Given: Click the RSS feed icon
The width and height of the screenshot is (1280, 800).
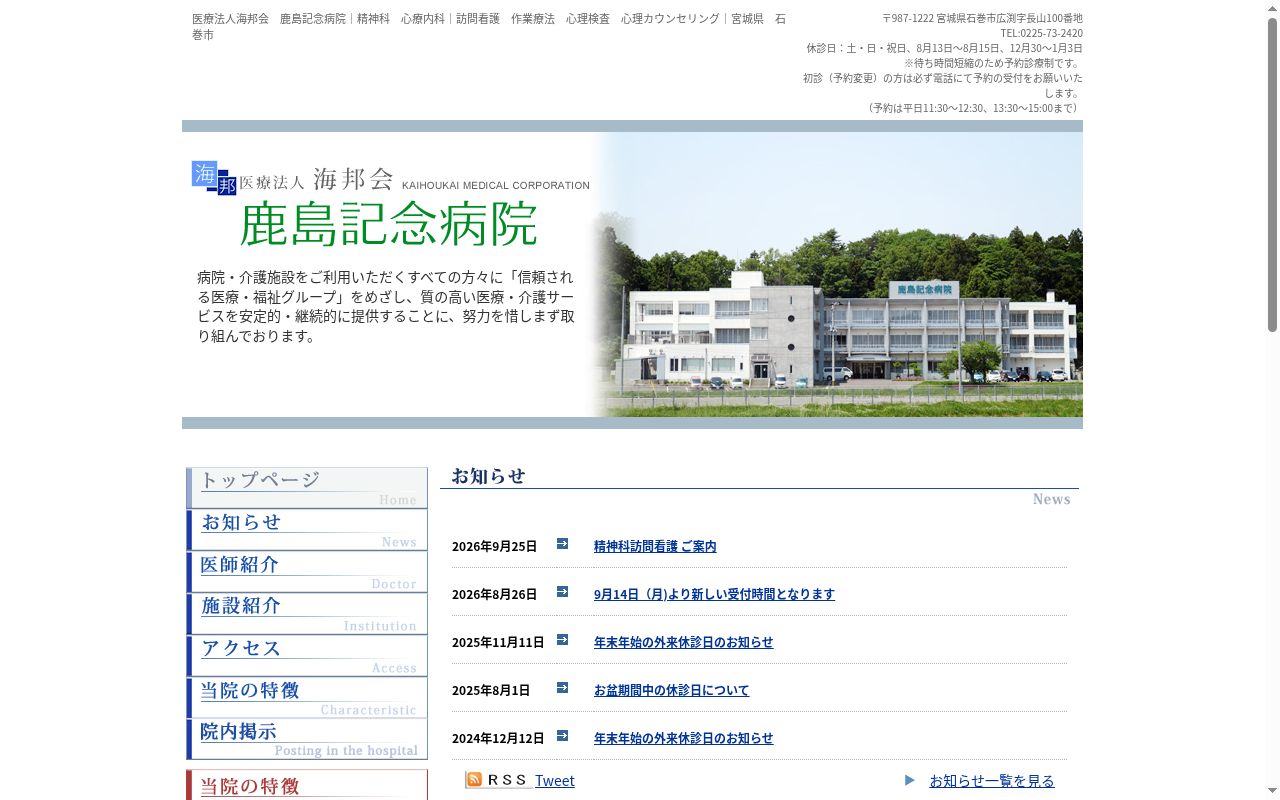Looking at the screenshot, I should (474, 779).
